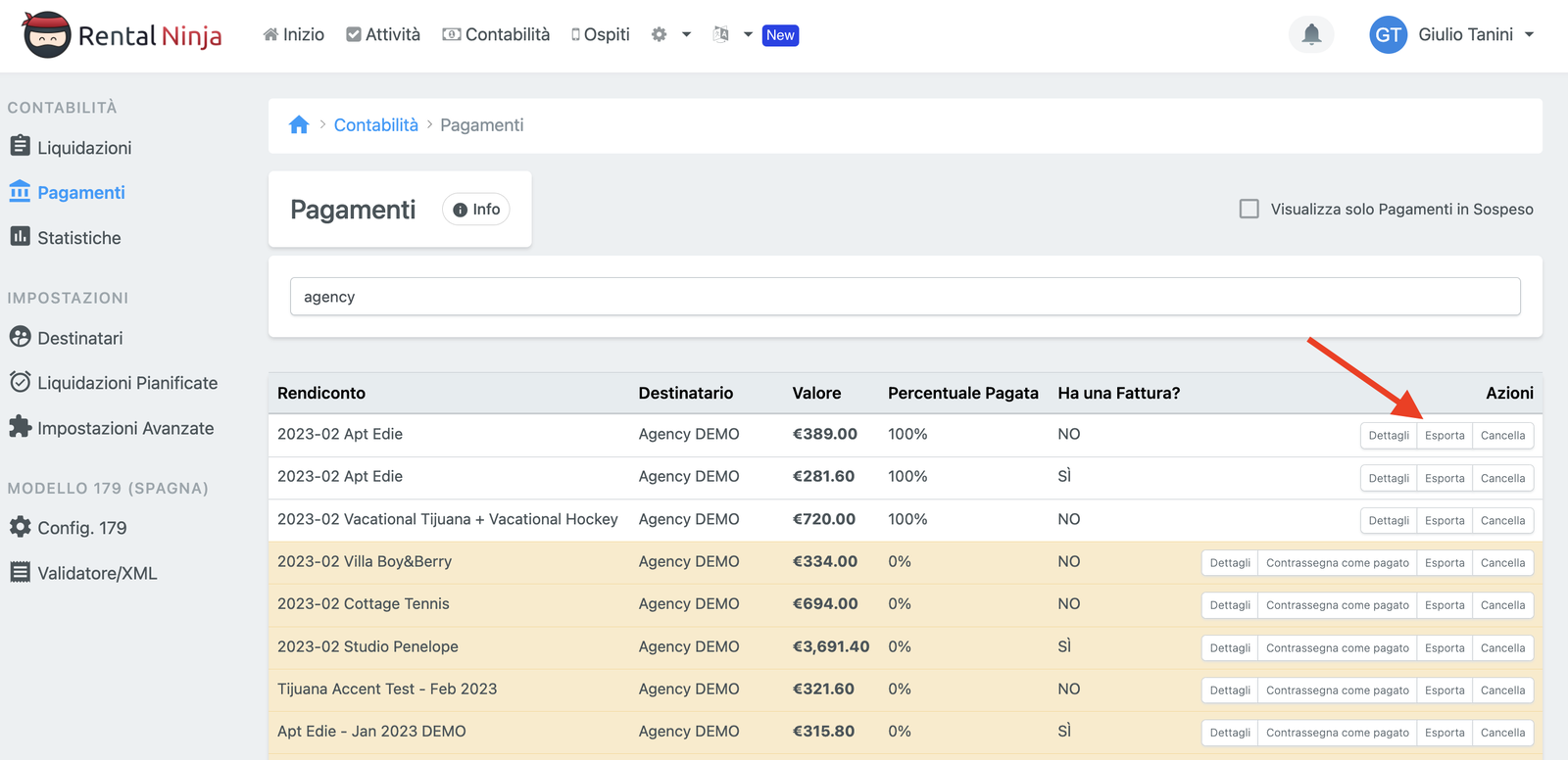The height and width of the screenshot is (760, 1568).
Task: Open Liquidazioni from the sidebar
Action: pyautogui.click(x=83, y=148)
